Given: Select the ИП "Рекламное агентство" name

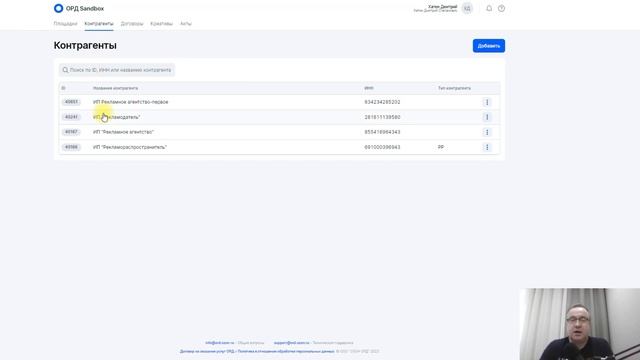Looking at the screenshot, I should point(123,132).
